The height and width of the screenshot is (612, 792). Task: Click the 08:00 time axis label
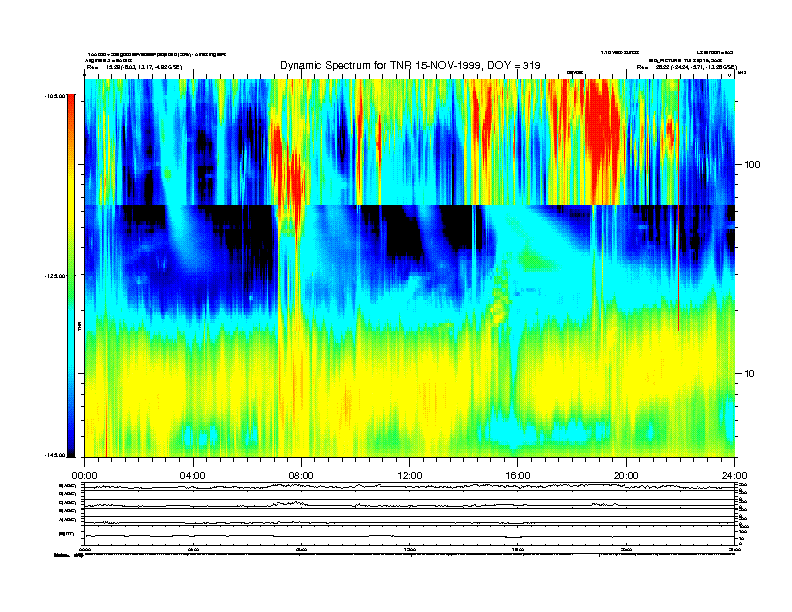click(x=301, y=476)
